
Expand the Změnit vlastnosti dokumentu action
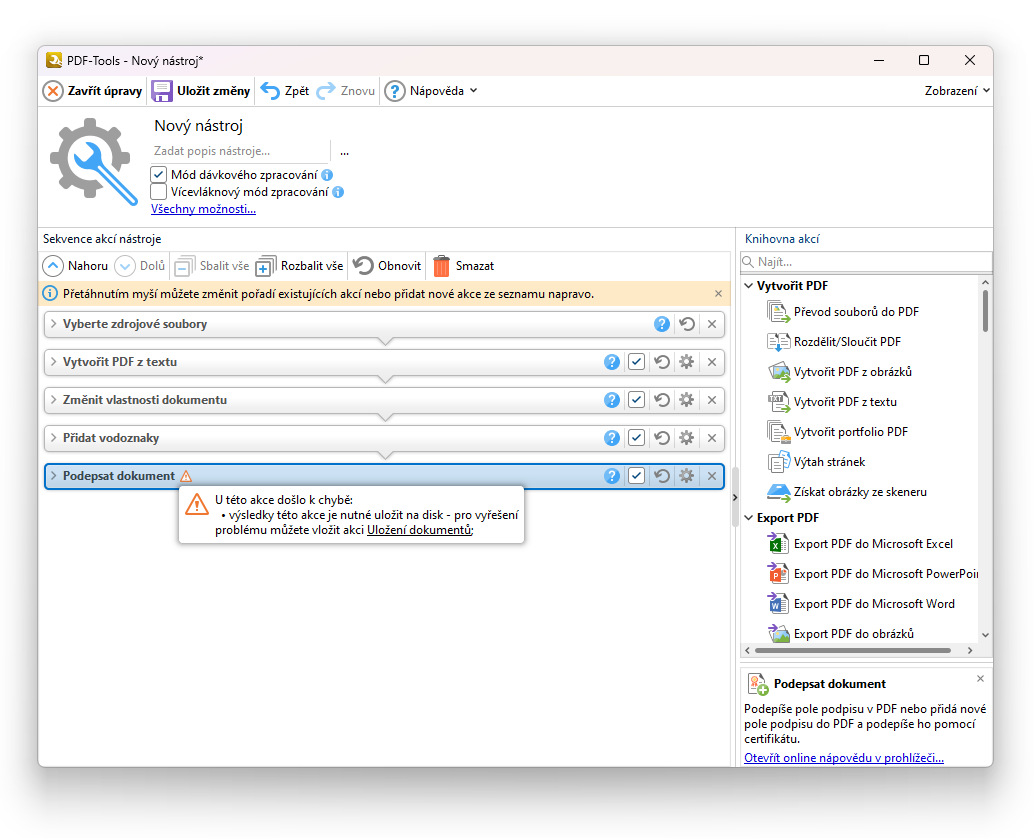coord(54,400)
